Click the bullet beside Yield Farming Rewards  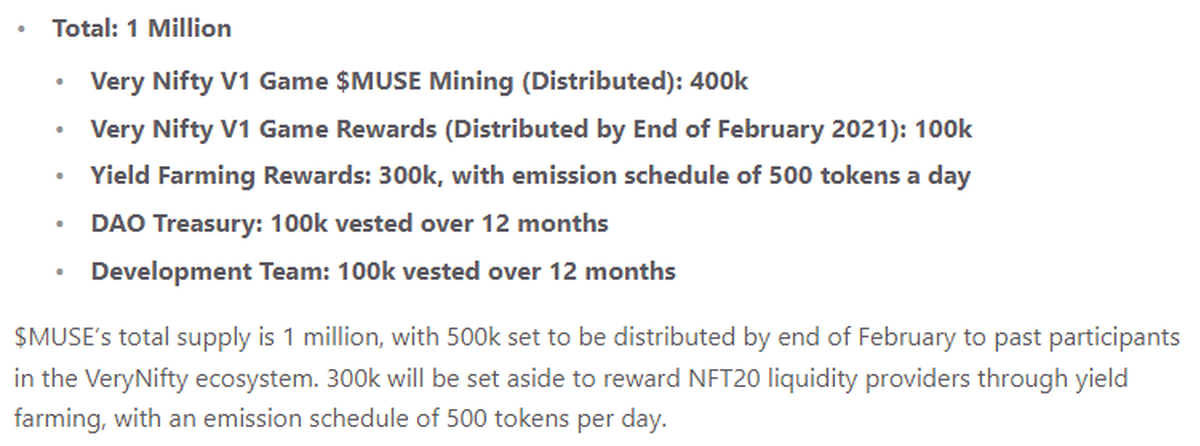64,177
